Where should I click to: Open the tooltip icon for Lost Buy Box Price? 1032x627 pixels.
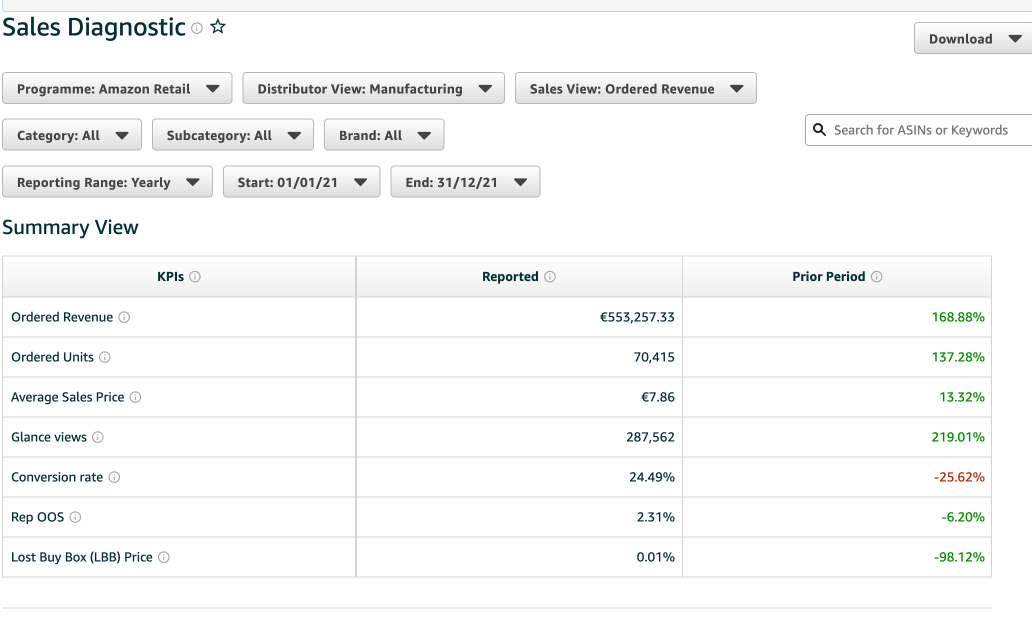click(164, 557)
